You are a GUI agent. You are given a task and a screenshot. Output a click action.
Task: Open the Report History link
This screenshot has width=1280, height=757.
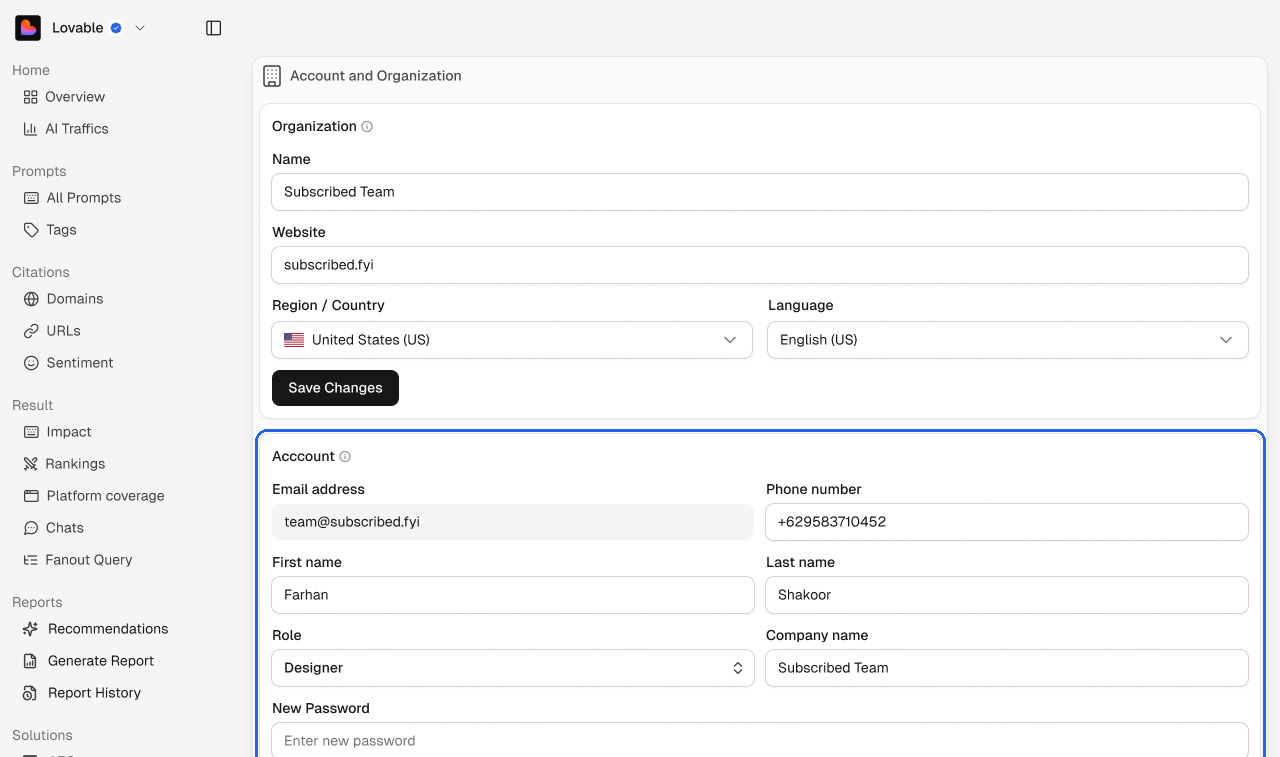[94, 693]
